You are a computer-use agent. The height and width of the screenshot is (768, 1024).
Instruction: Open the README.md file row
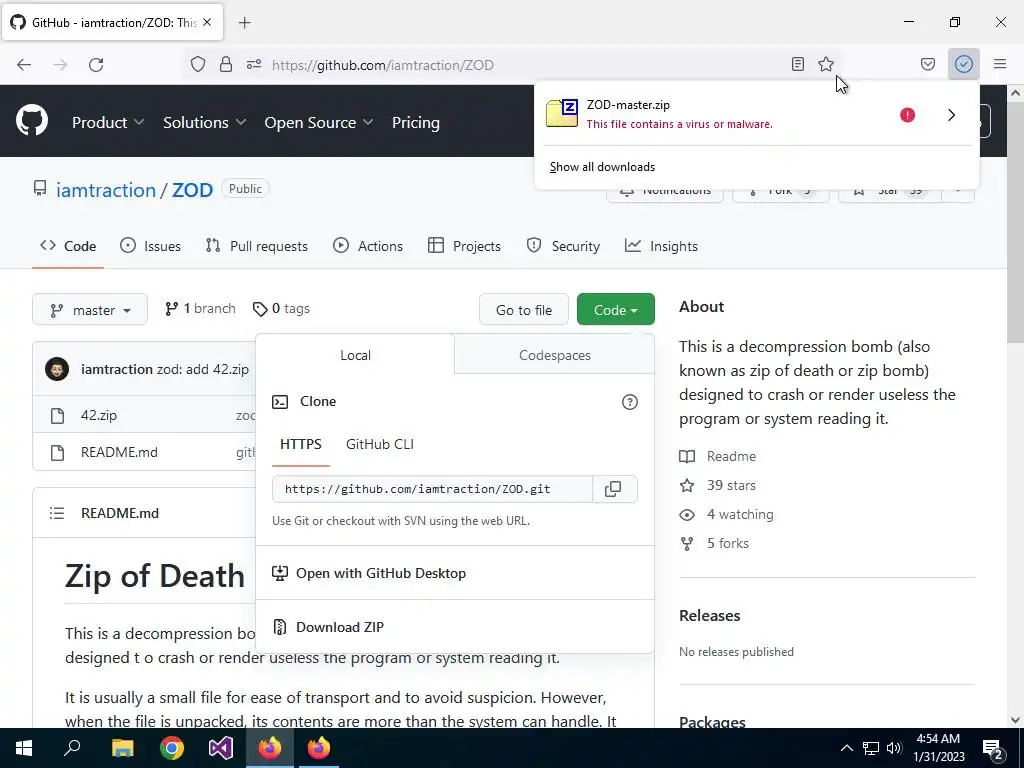120,452
